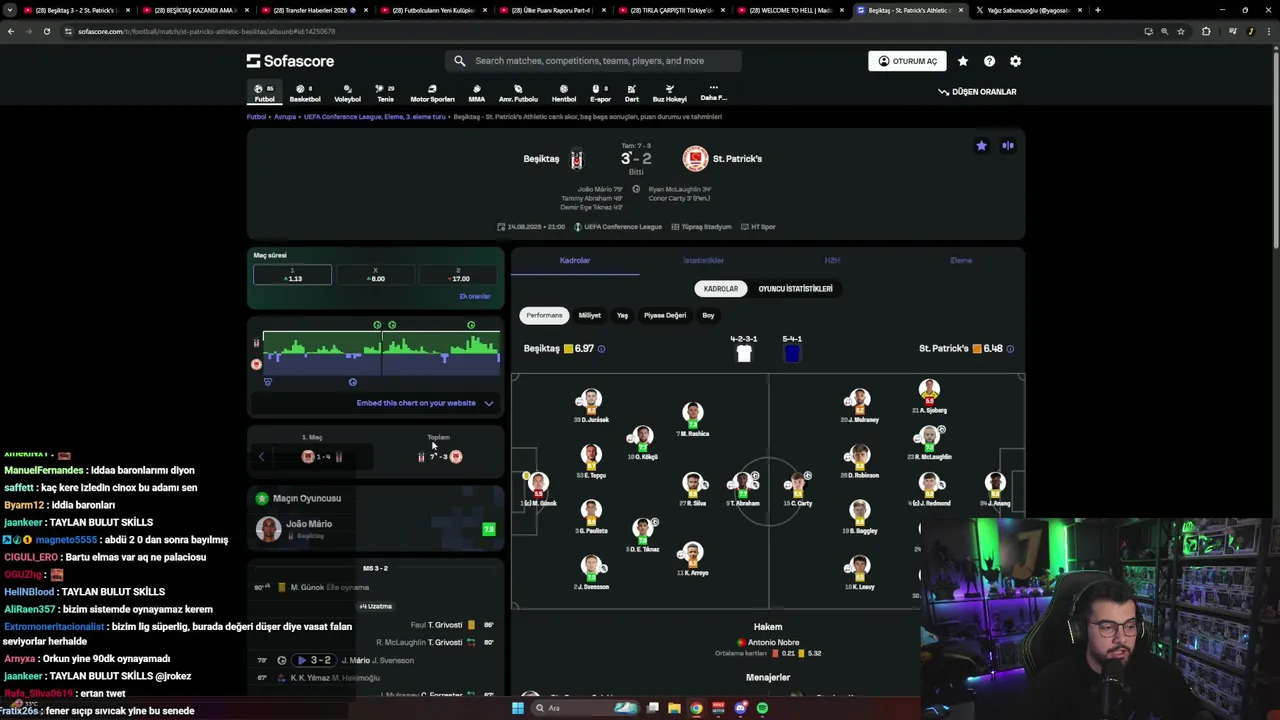Click the Beşiktaş club crest
This screenshot has width=1280, height=720.
pos(576,159)
